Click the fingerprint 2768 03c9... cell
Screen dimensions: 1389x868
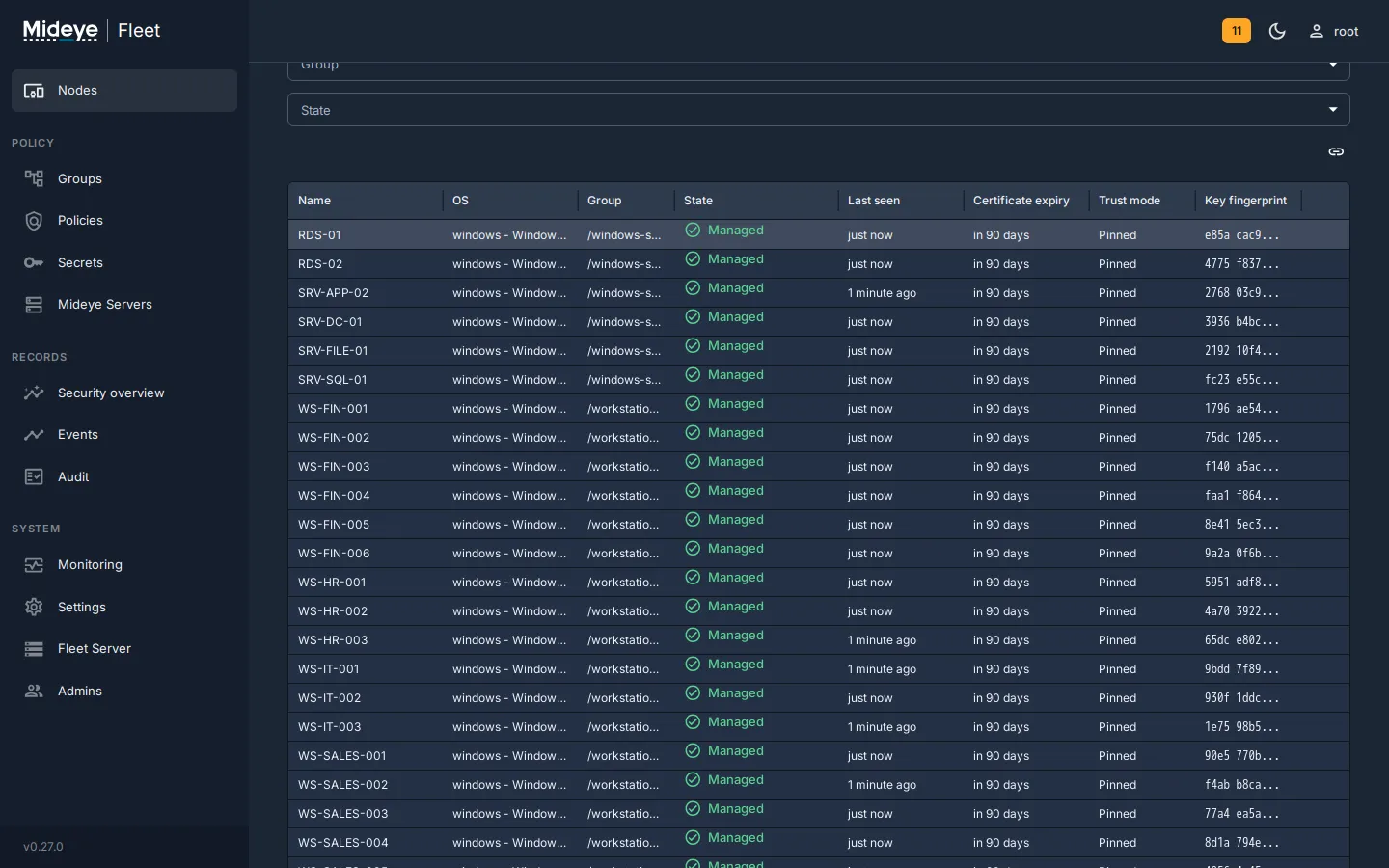tap(1242, 293)
